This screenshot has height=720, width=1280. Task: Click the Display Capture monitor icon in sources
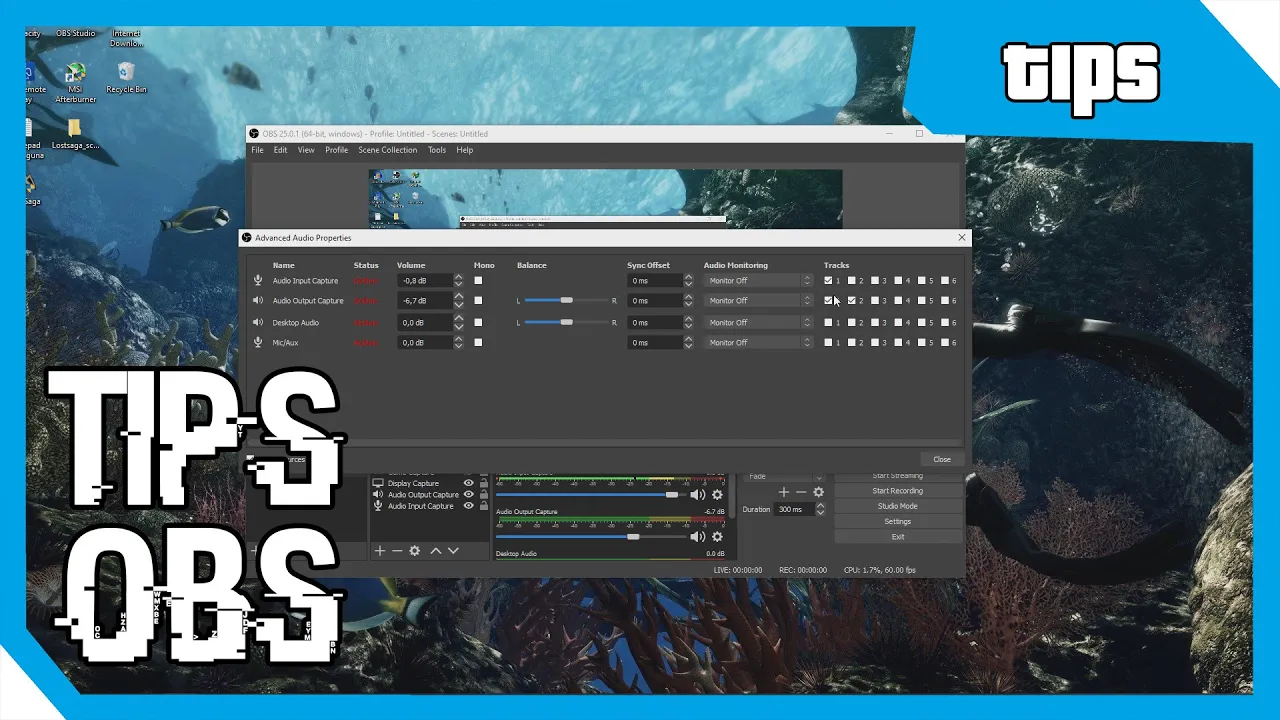click(x=378, y=483)
